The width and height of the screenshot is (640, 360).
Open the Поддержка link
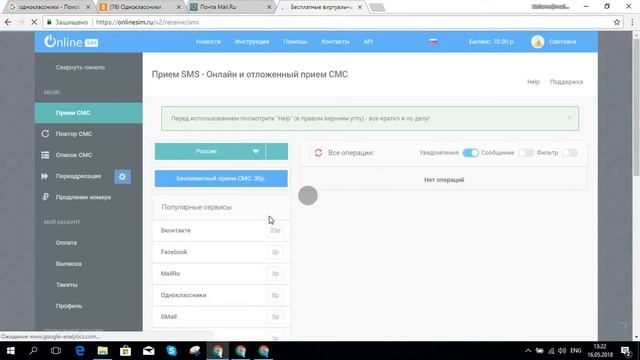click(566, 82)
